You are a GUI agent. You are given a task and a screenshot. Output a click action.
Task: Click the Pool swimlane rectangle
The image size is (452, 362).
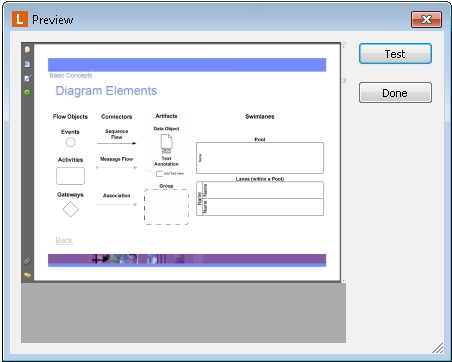[x=260, y=158]
